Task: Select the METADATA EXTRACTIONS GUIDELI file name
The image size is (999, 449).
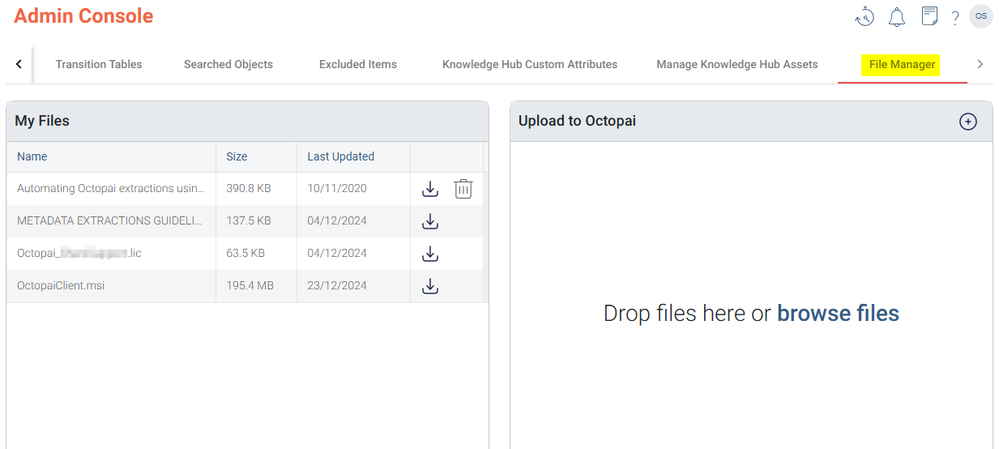Action: (x=109, y=222)
